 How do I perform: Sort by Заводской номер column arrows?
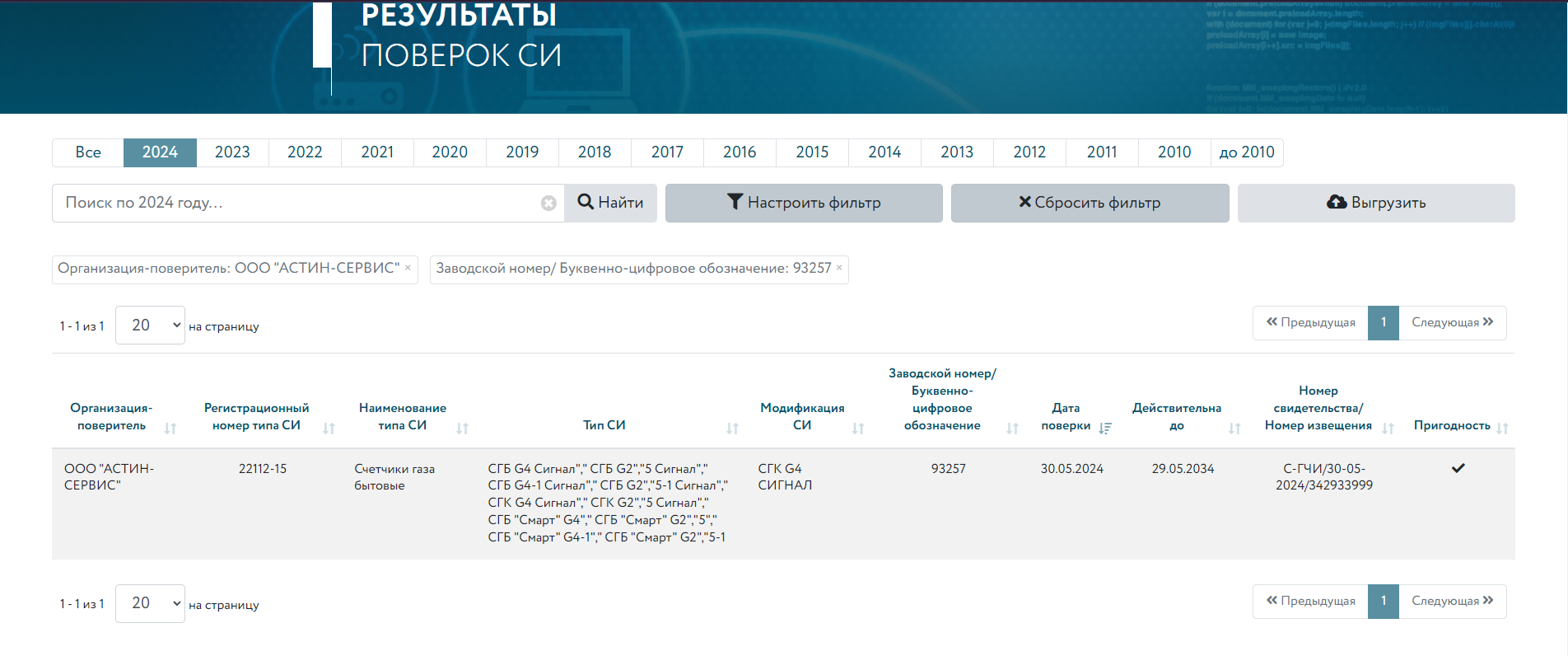coord(1012,429)
